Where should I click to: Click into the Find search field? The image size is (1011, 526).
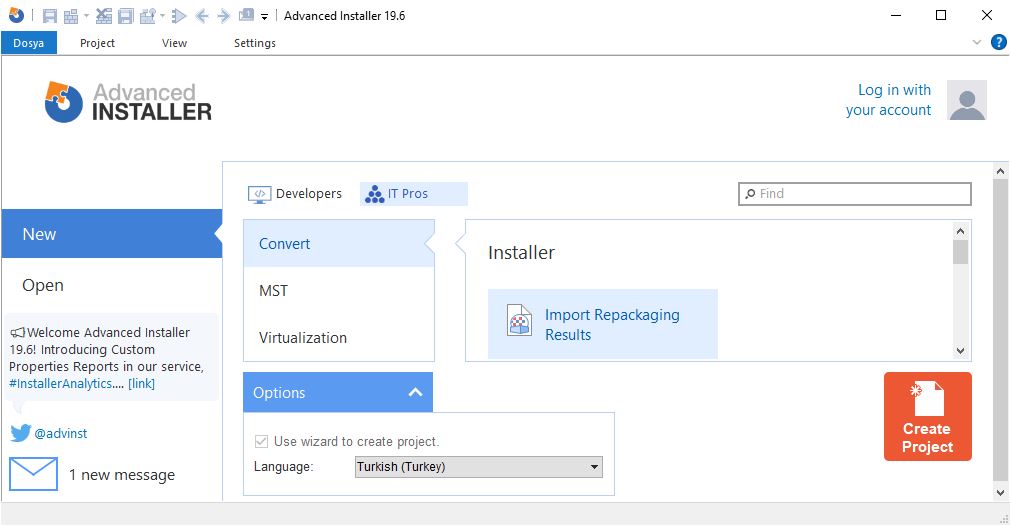click(x=854, y=193)
